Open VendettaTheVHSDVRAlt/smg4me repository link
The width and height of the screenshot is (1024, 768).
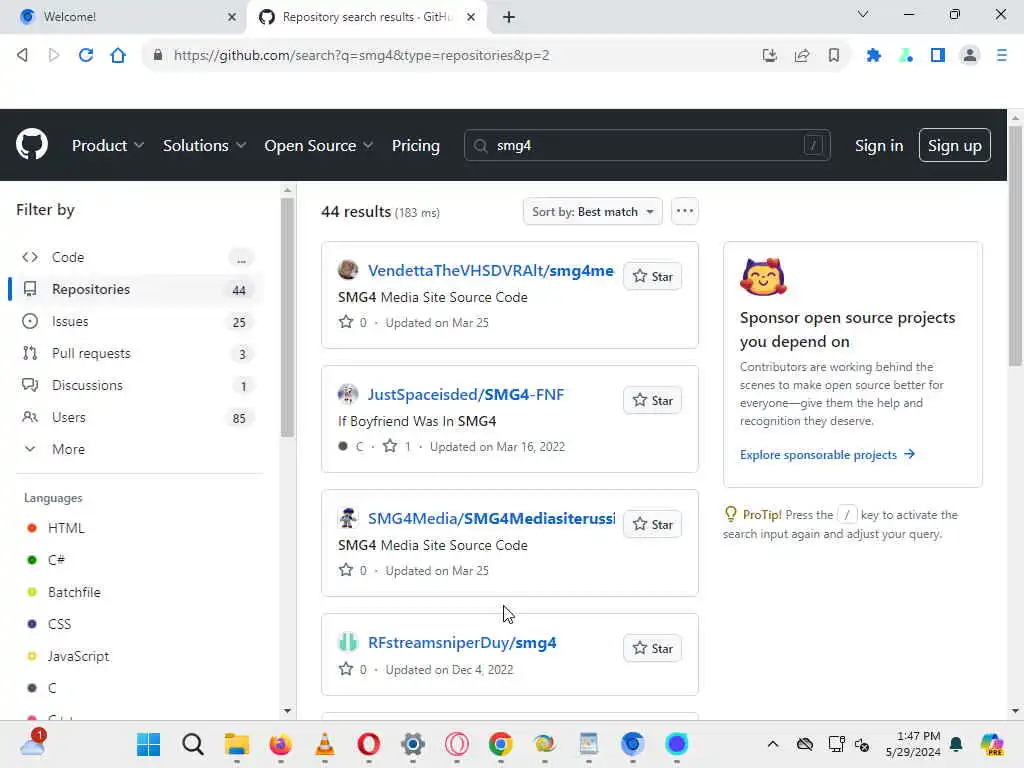(490, 270)
